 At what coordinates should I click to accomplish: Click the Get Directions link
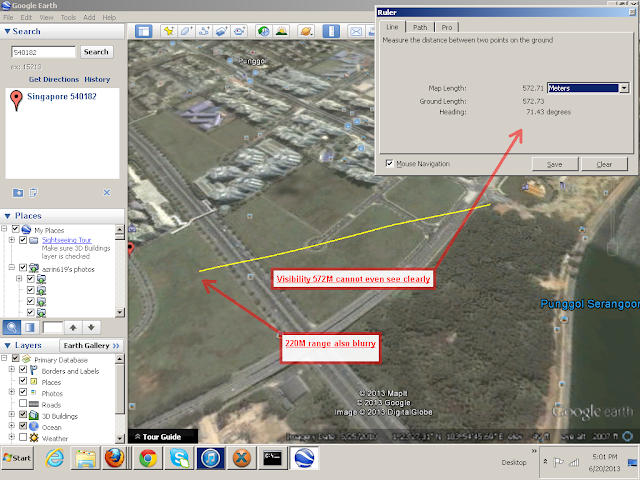tap(54, 80)
